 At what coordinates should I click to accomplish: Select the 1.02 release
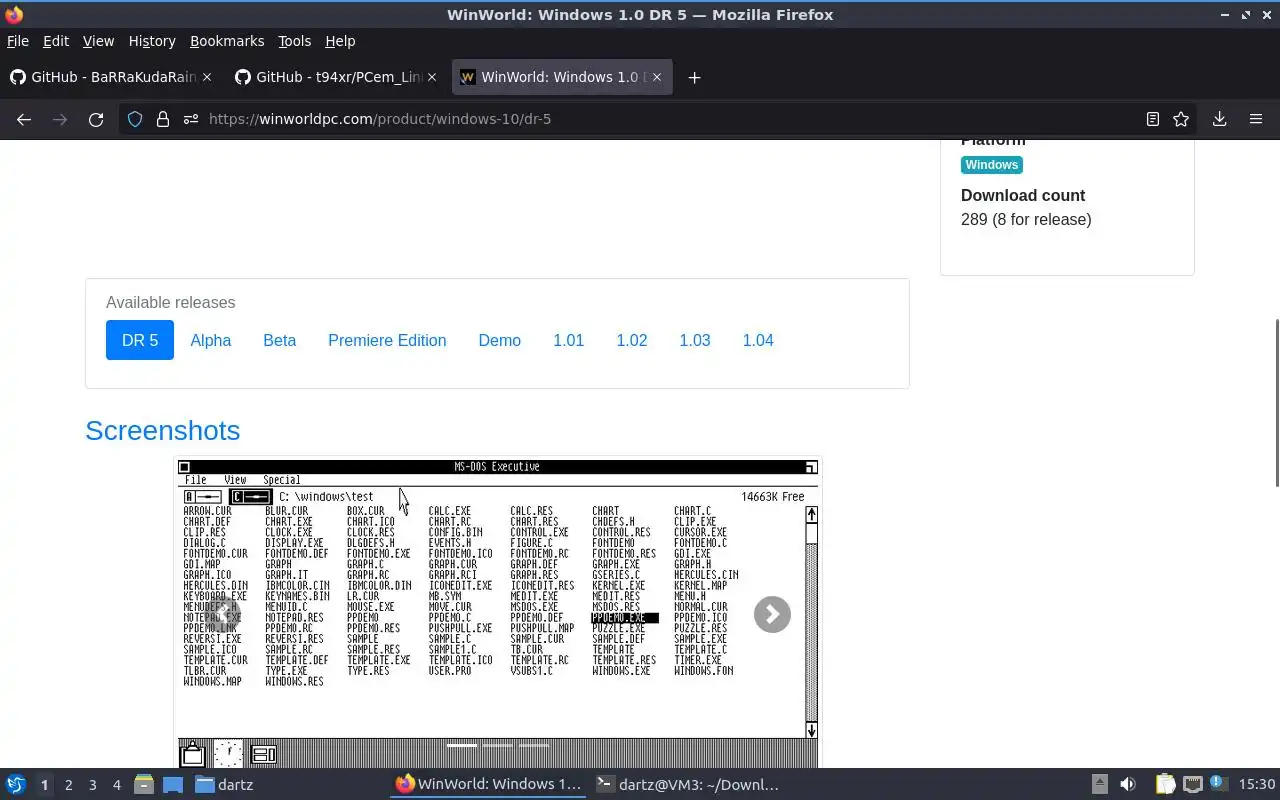(x=632, y=340)
